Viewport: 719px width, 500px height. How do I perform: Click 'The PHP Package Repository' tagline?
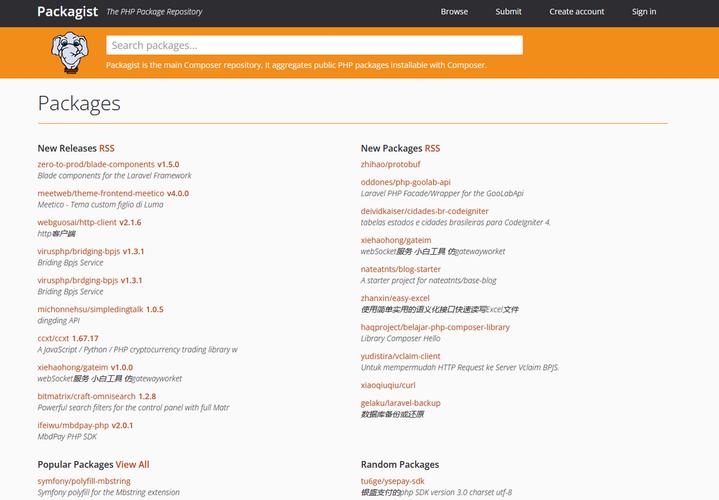(154, 12)
